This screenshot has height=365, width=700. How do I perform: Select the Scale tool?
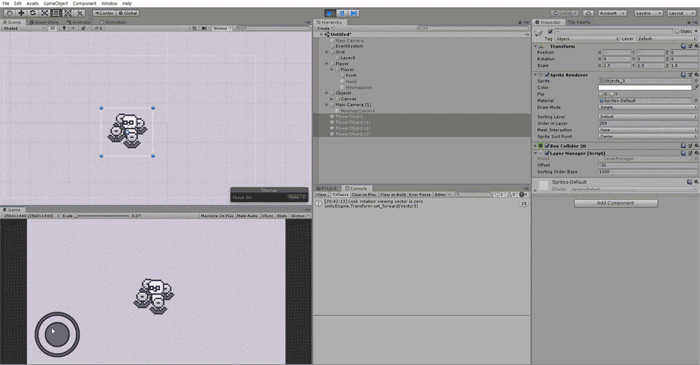tap(45, 13)
